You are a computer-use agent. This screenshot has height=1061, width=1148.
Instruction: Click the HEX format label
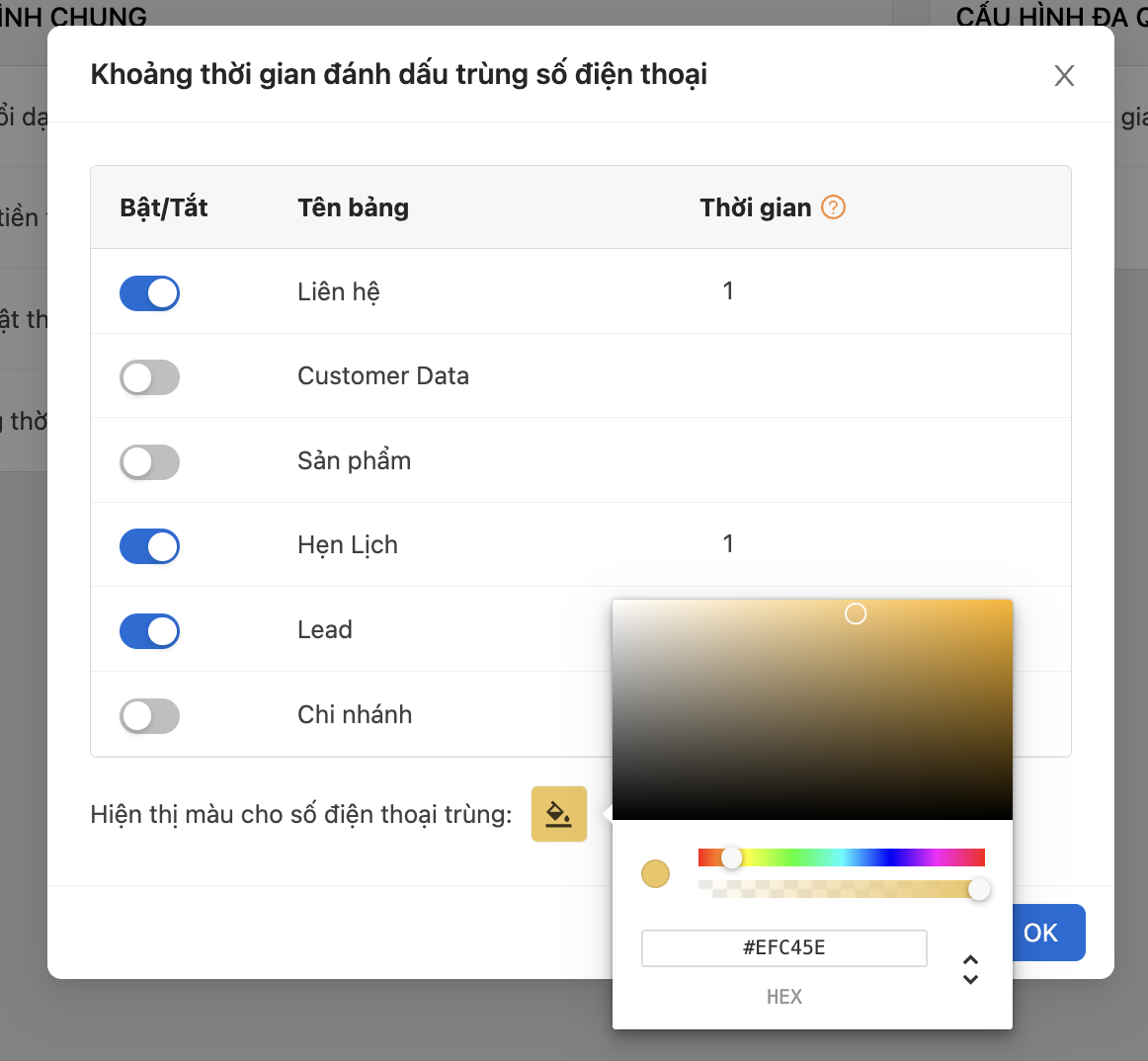tap(784, 997)
